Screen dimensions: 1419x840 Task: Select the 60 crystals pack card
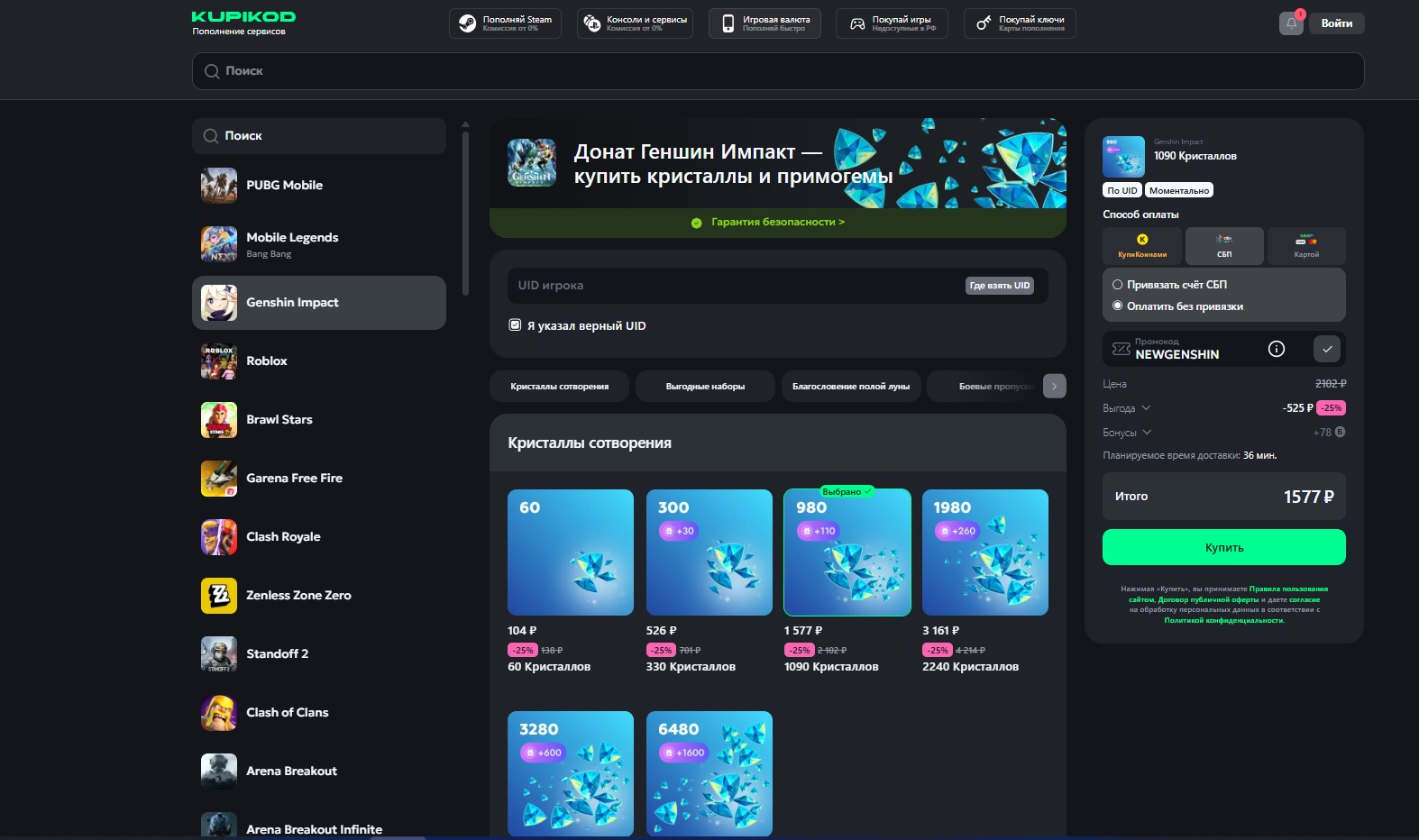click(x=571, y=552)
